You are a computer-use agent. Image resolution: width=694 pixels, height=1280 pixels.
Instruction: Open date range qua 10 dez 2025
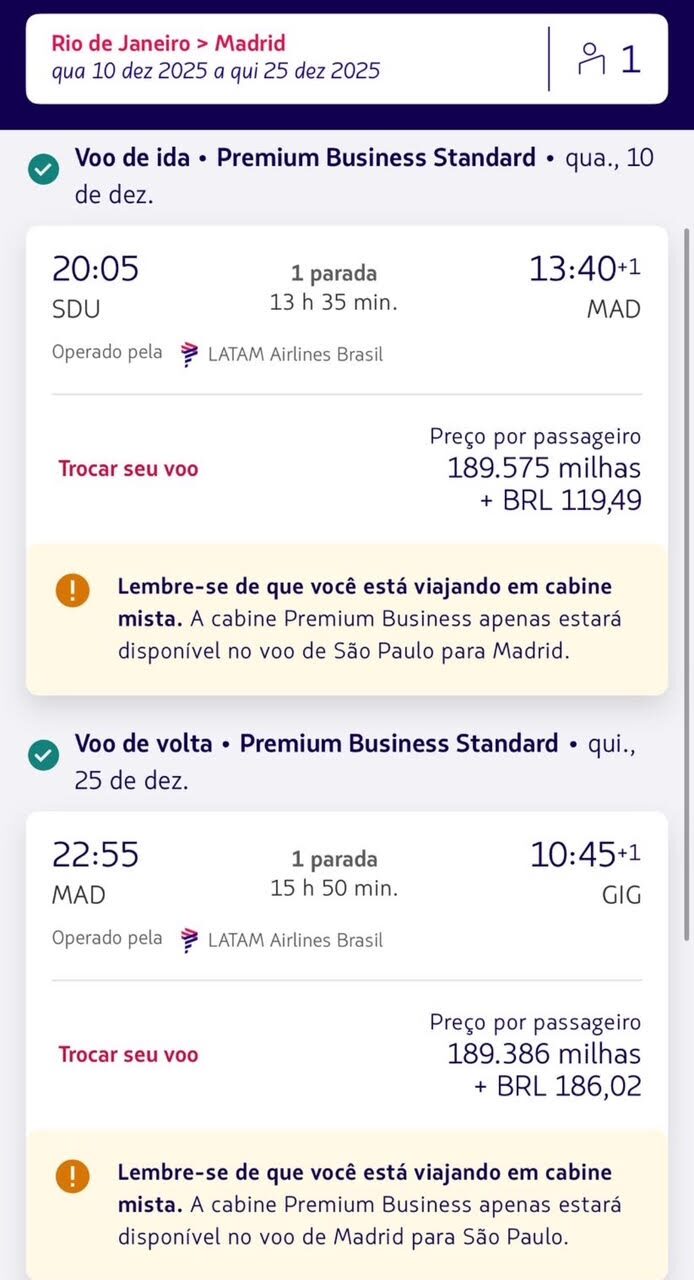(215, 71)
